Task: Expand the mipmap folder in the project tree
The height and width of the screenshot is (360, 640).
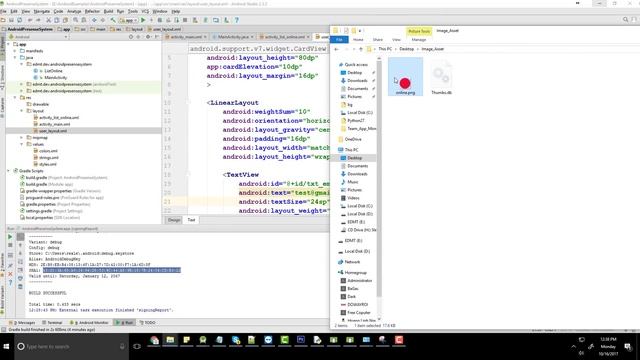Action: [22, 138]
